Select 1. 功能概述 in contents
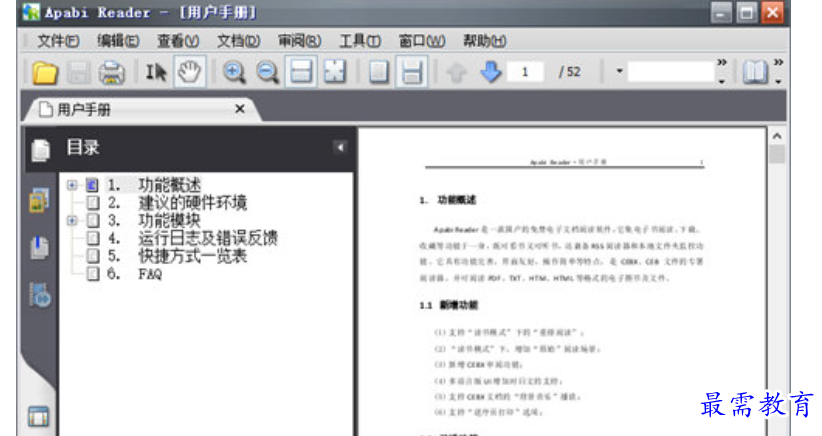The height and width of the screenshot is (436, 822). point(154,185)
